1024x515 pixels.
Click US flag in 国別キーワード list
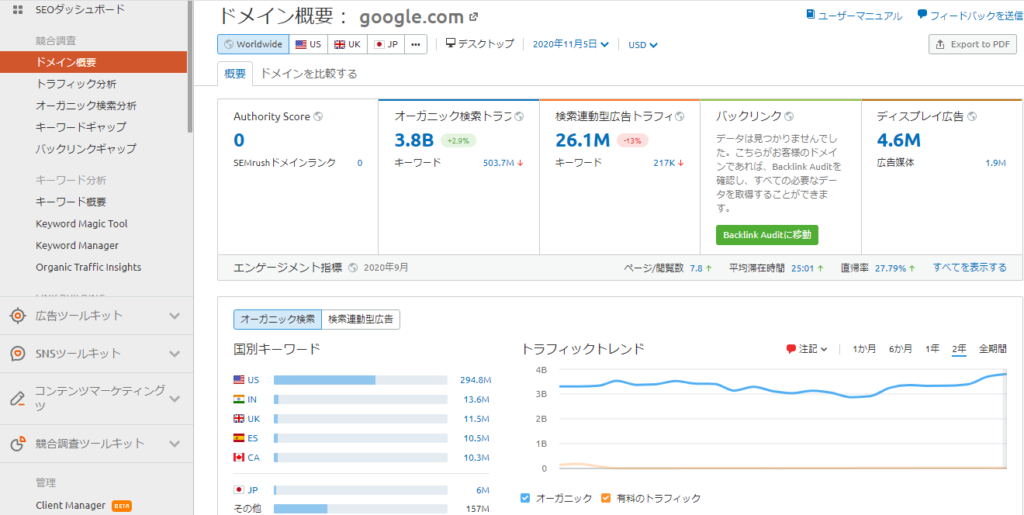point(238,380)
